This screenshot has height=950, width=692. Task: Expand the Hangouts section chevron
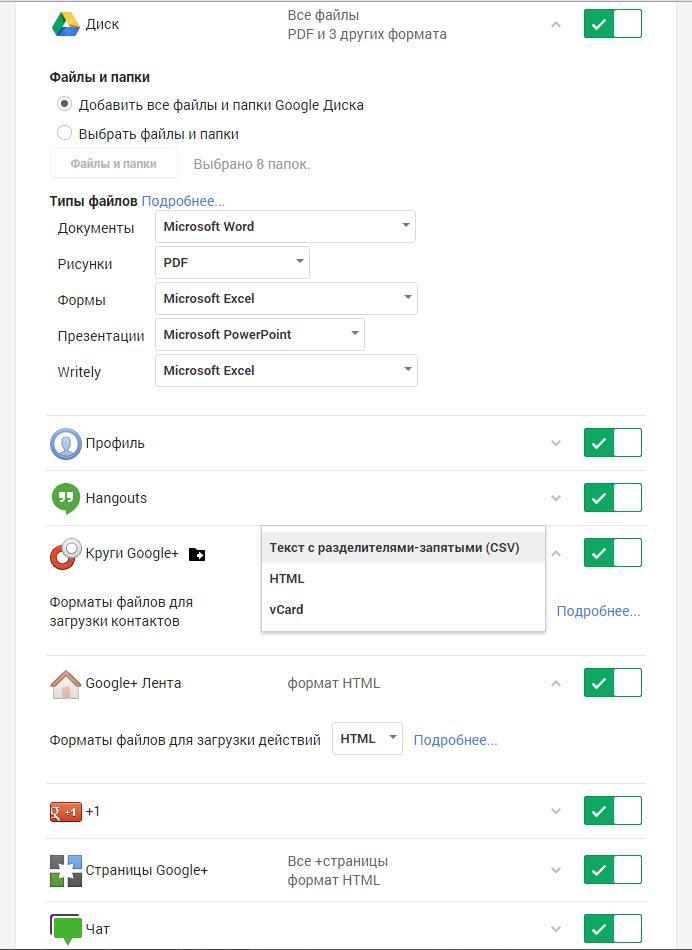coord(556,498)
